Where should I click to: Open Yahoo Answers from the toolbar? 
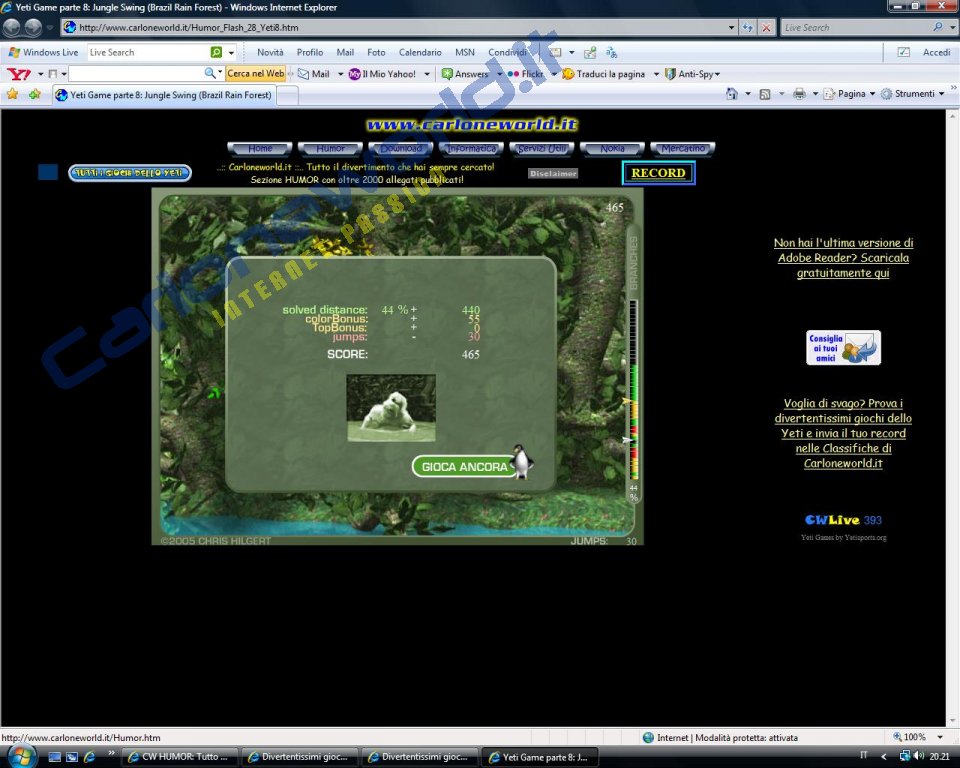465,74
